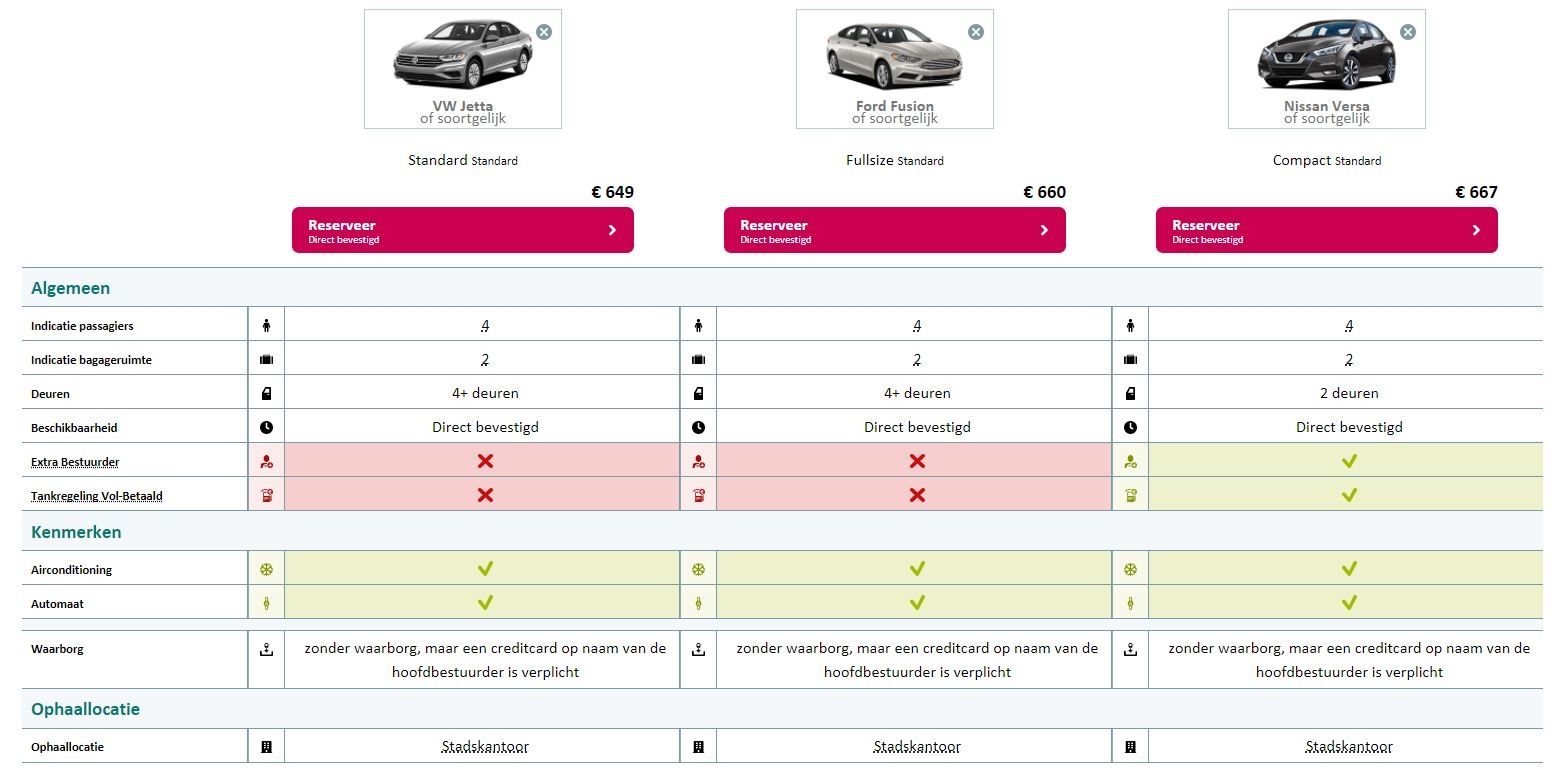This screenshot has width=1556, height=775.
Task: Reserve the Ford Fusion for €660
Action: click(x=895, y=230)
